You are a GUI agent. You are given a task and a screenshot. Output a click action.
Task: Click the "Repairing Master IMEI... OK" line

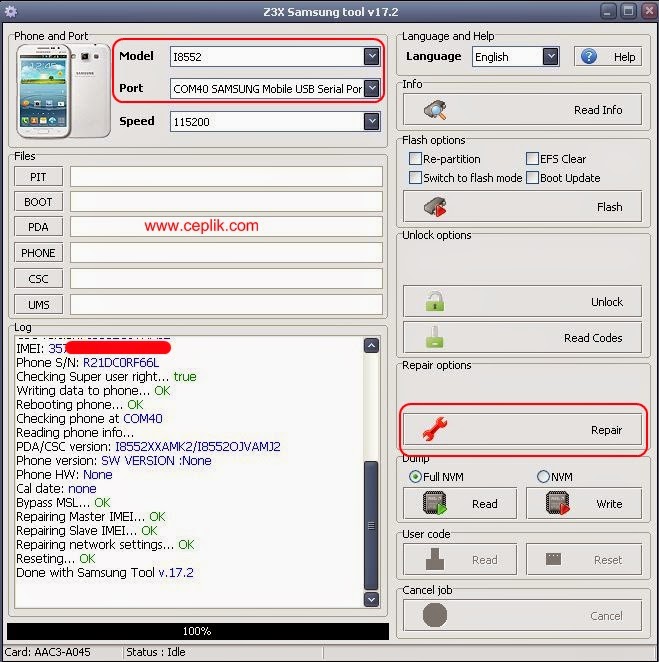click(x=91, y=516)
